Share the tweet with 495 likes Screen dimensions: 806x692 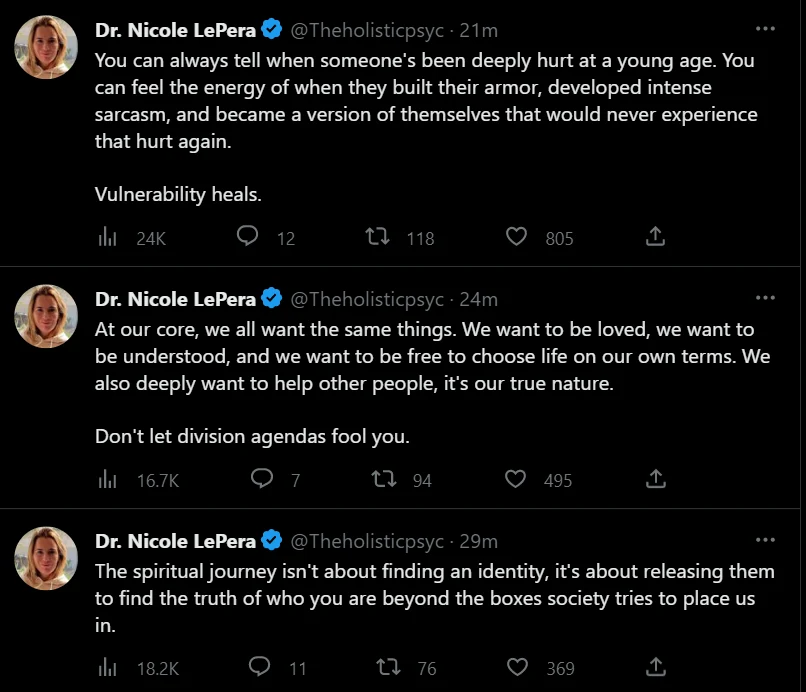(655, 479)
